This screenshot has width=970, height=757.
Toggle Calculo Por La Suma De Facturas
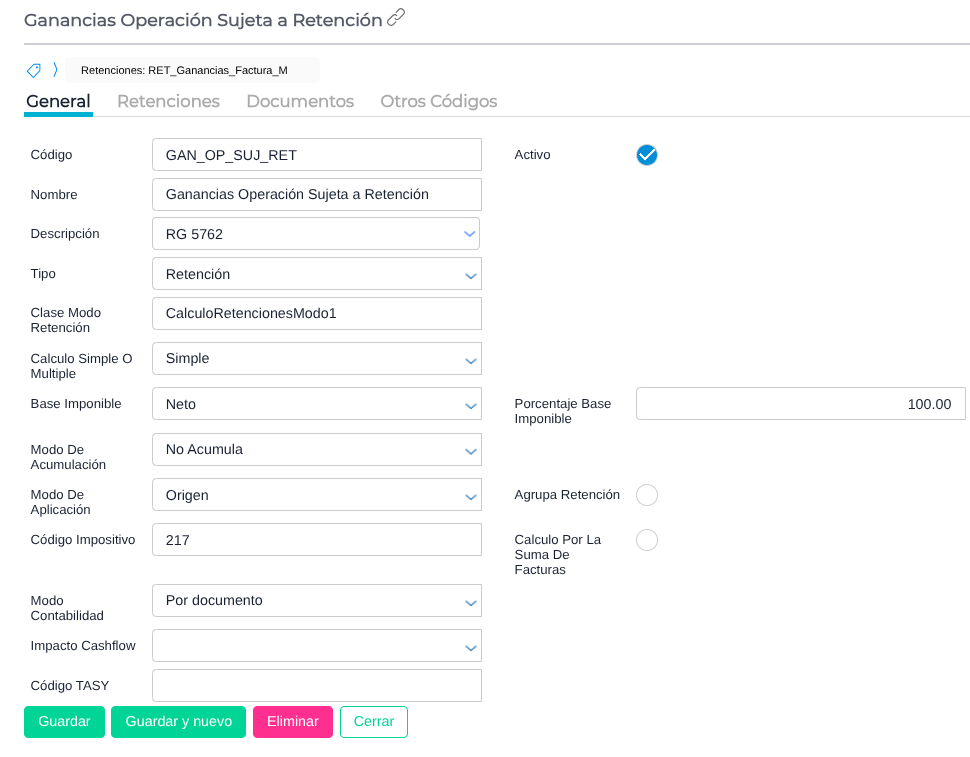coord(647,540)
